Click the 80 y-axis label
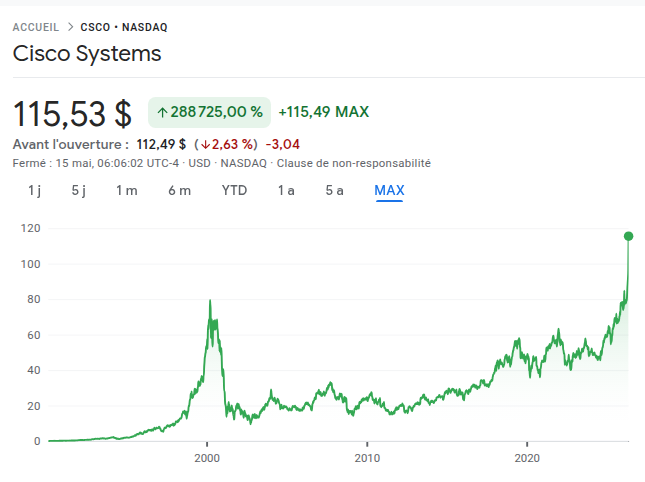645x482 pixels. 34,299
